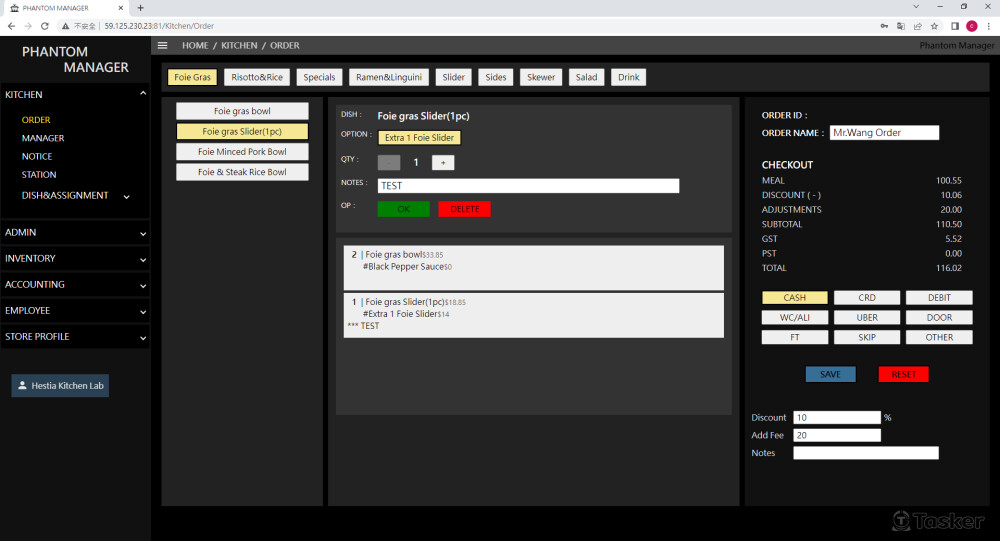
Task: Toggle the hamburger sidebar menu icon
Action: 163,45
